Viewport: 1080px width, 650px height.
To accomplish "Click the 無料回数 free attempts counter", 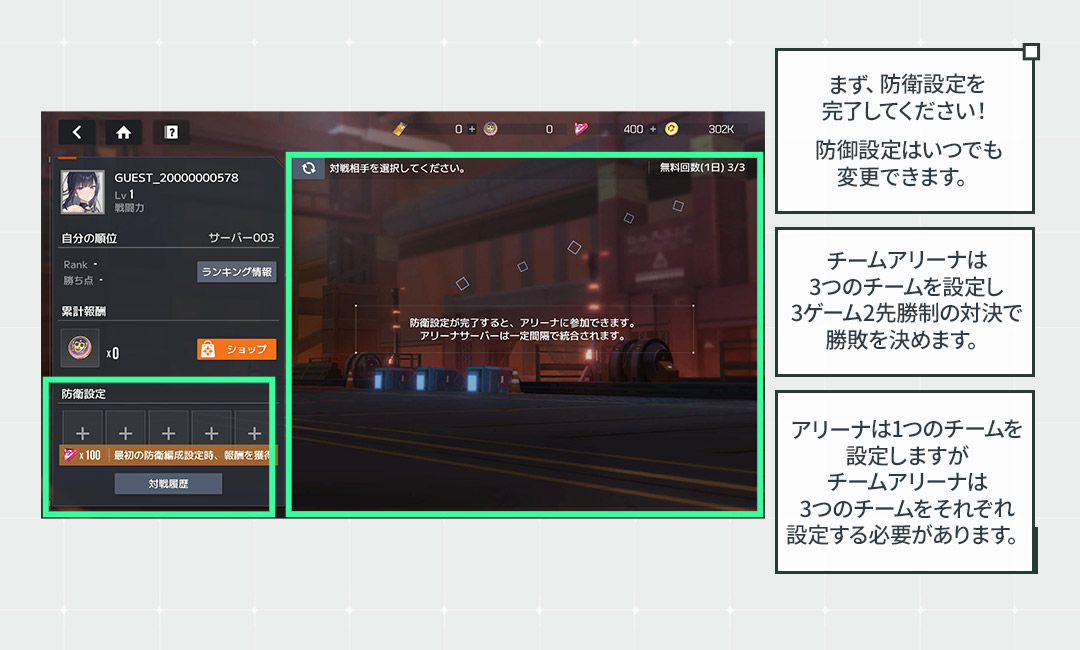I will [702, 168].
